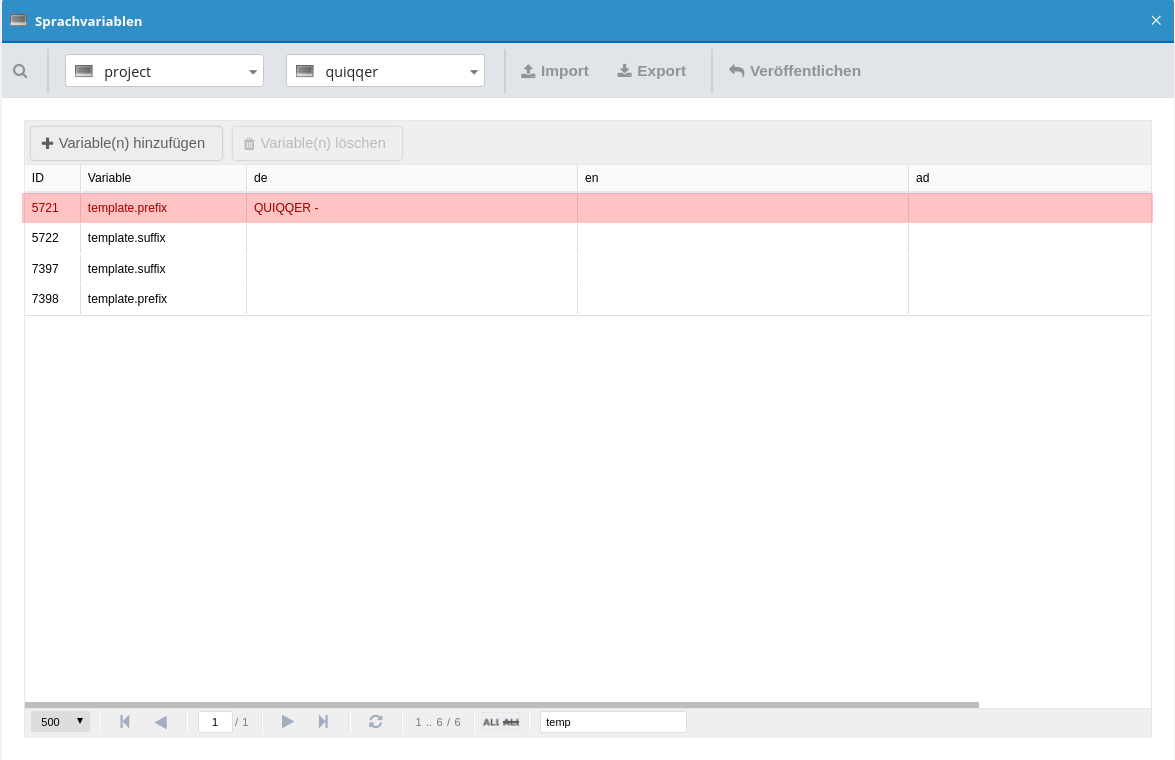Click Veröffentlichen to publish
This screenshot has width=1175, height=760.
click(794, 71)
